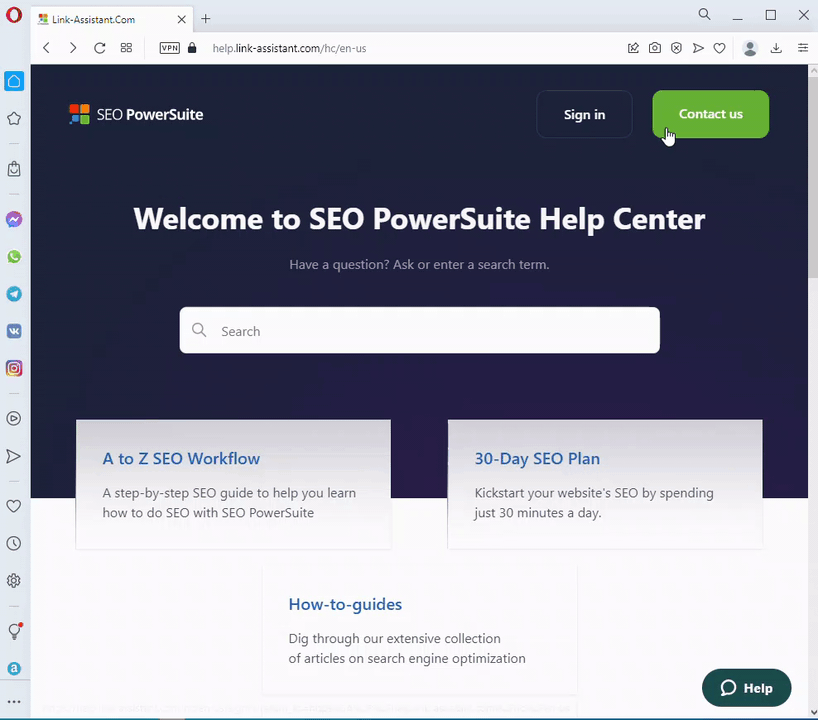This screenshot has height=720, width=818.
Task: Open Settings gear in the sidebar
Action: point(14,581)
